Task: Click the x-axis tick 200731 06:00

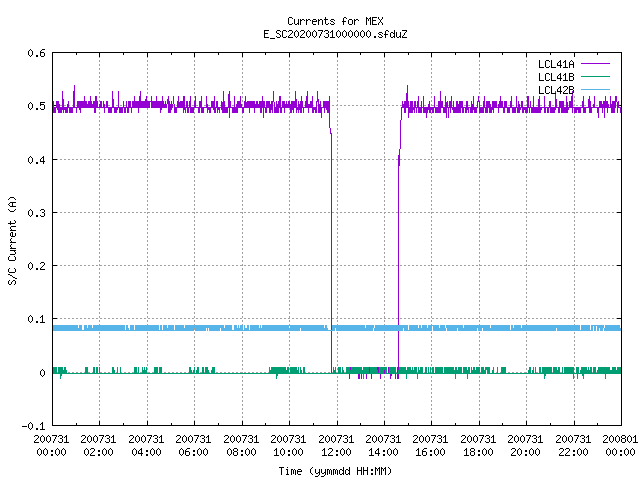Action: click(x=193, y=446)
